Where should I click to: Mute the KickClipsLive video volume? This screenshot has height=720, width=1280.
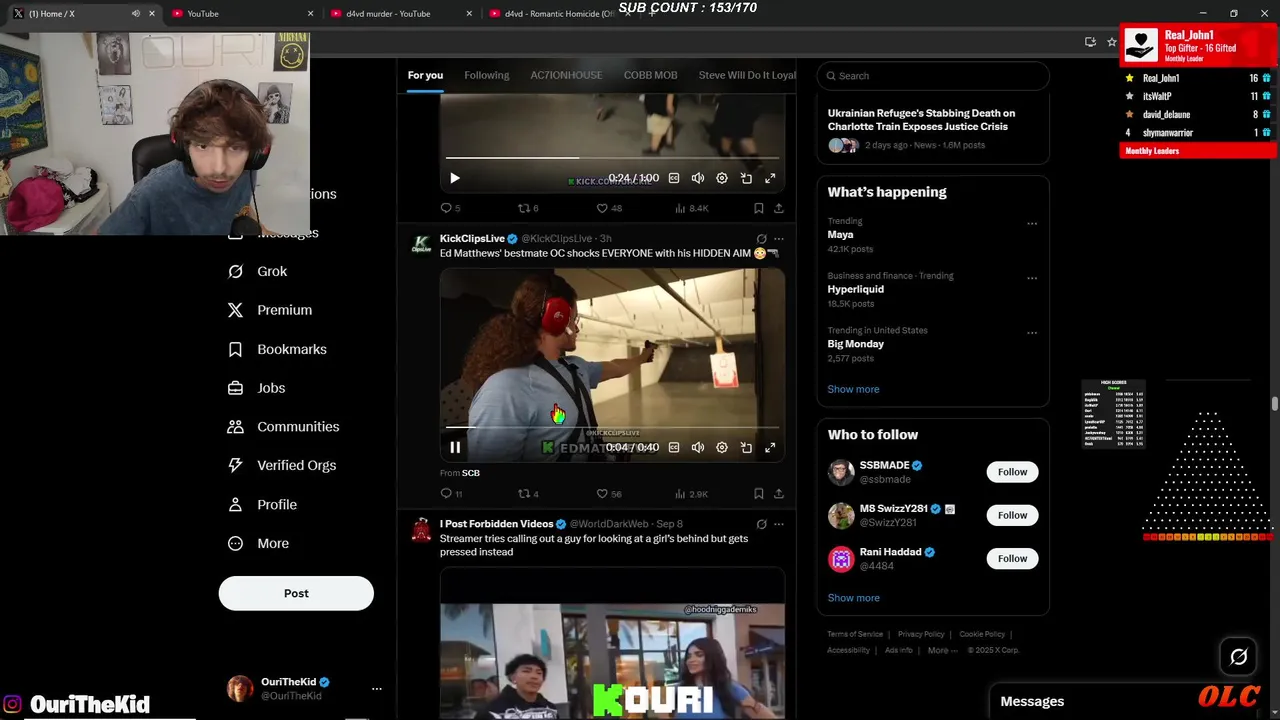click(x=698, y=448)
